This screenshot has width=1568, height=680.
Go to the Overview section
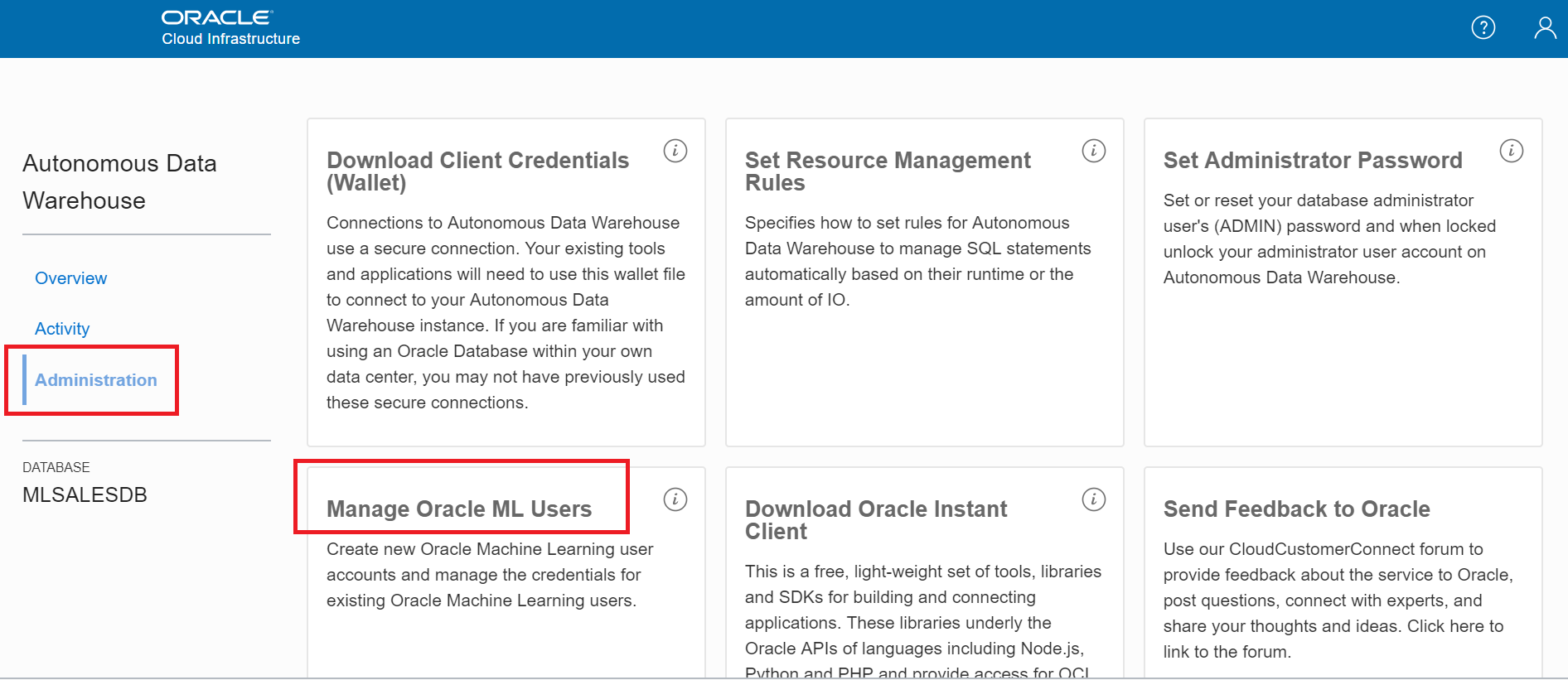click(x=71, y=278)
